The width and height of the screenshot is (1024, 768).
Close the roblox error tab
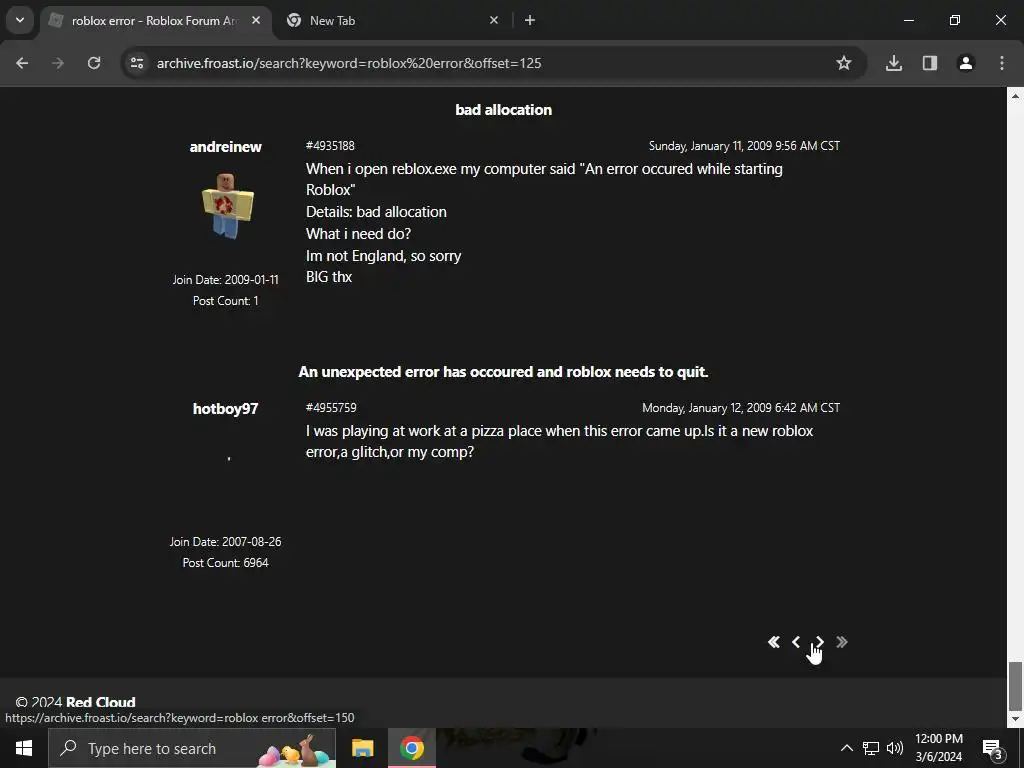coord(256,20)
